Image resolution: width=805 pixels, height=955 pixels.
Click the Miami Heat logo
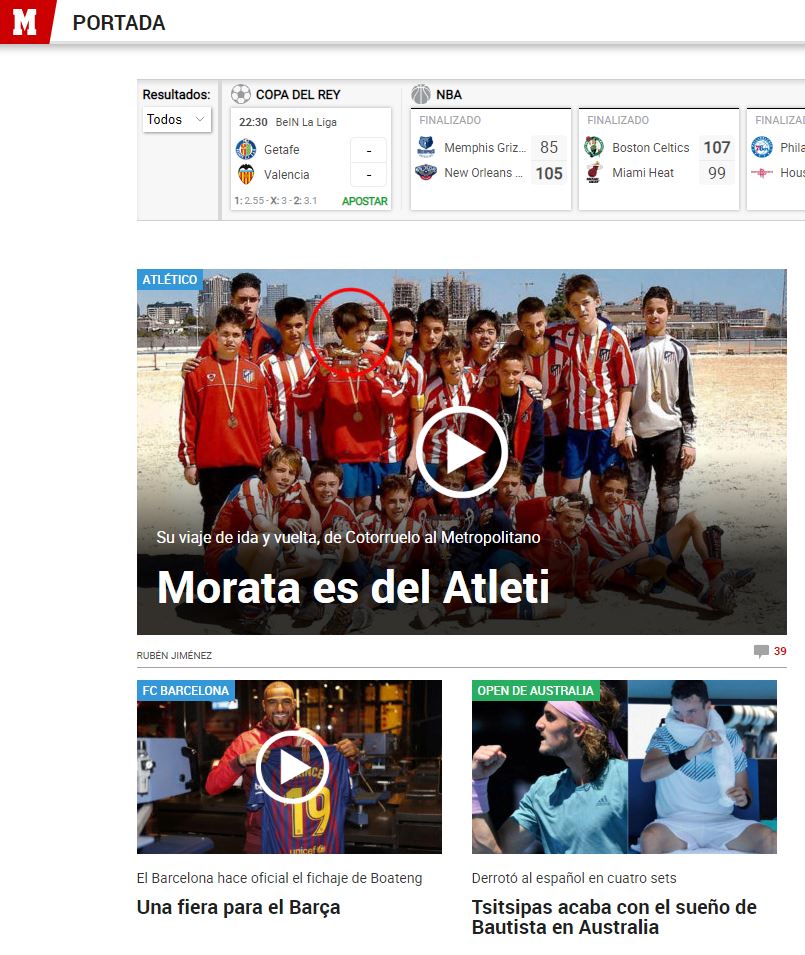(x=594, y=173)
